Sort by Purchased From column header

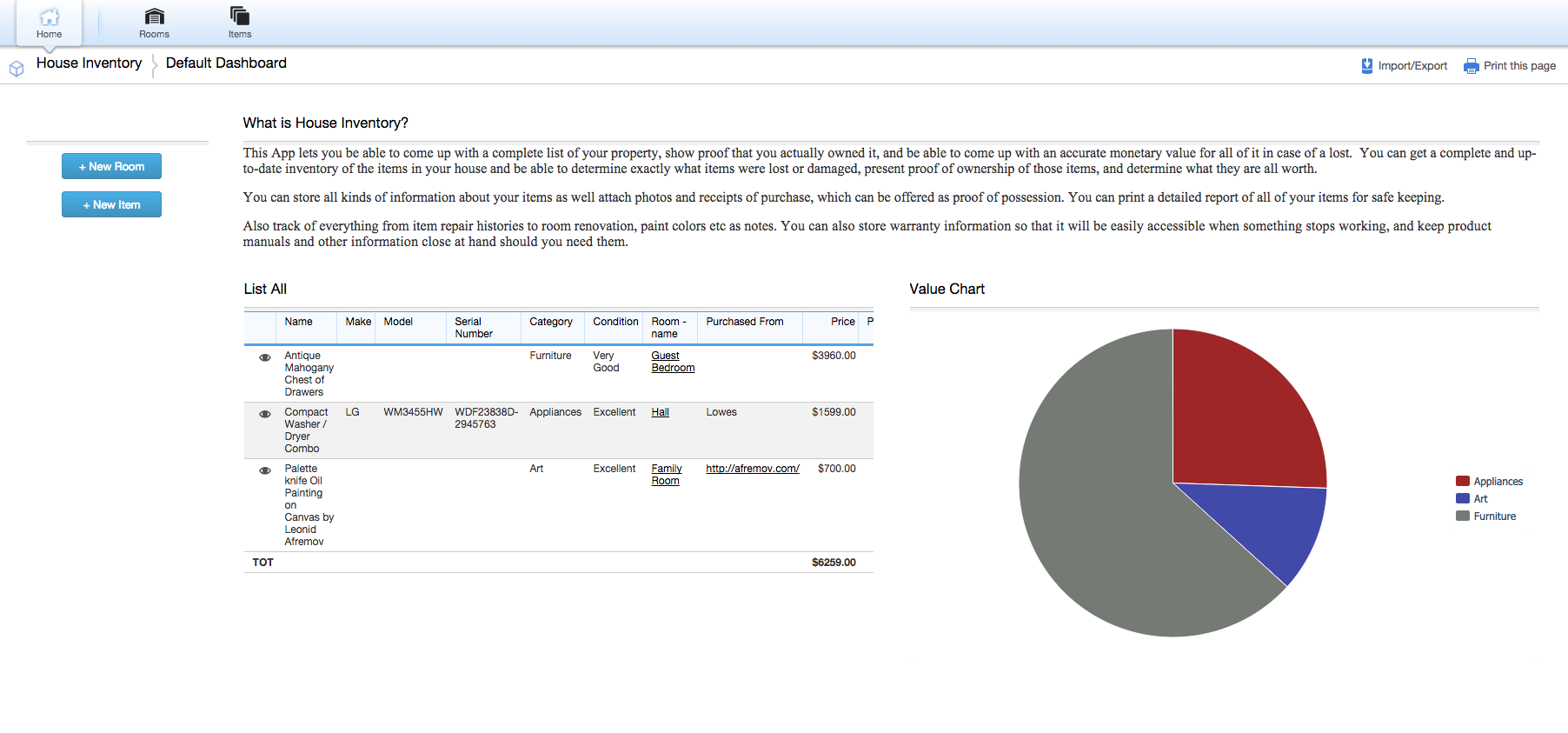(745, 322)
